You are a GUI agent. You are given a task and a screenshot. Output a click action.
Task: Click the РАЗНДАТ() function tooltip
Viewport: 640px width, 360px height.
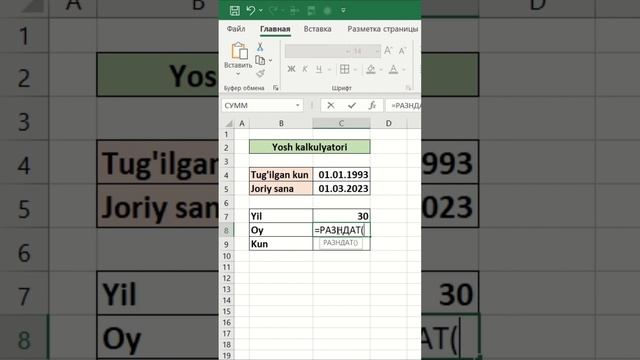340,243
